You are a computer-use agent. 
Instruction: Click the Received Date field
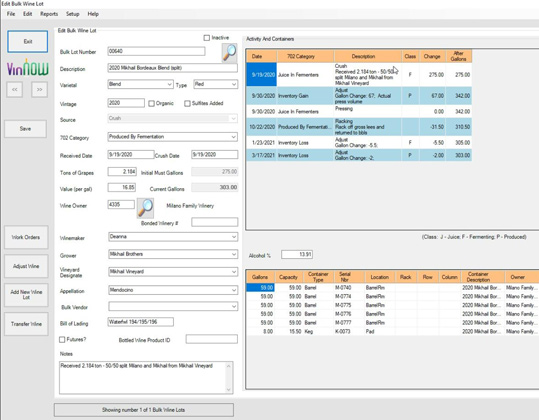pyautogui.click(x=131, y=155)
